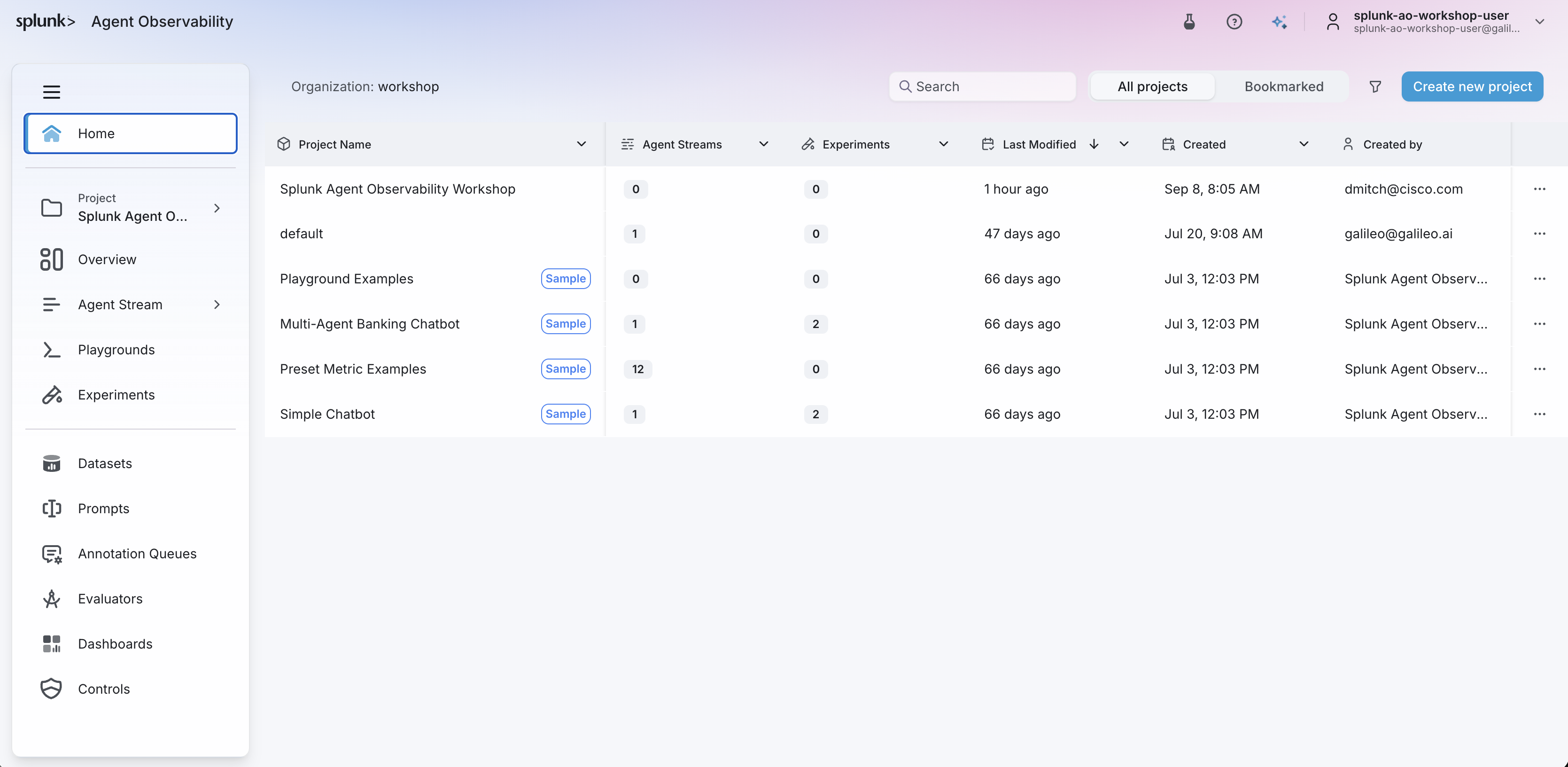
Task: Click the Controls shield icon
Action: click(x=52, y=689)
